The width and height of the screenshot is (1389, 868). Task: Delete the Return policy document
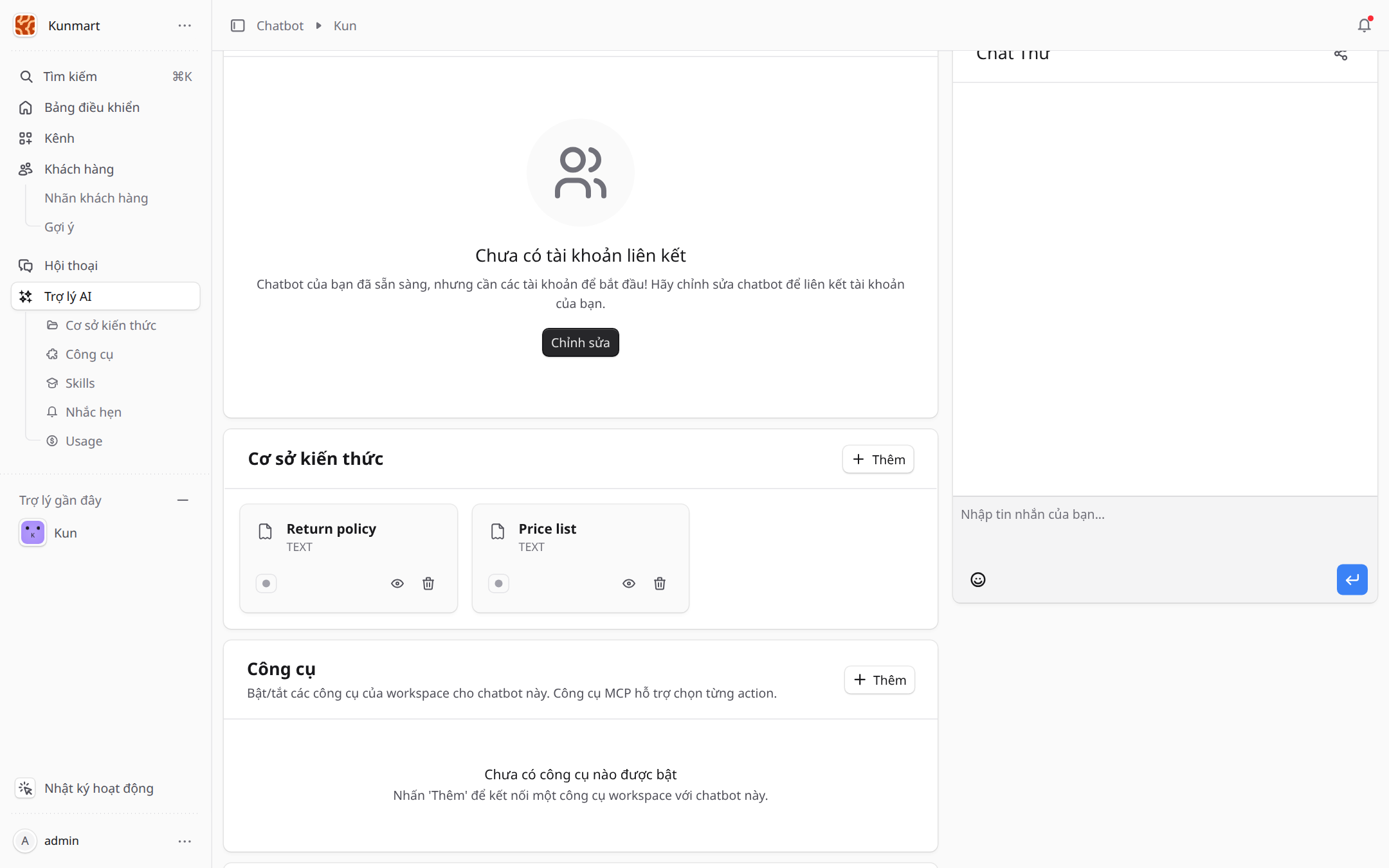click(x=428, y=584)
